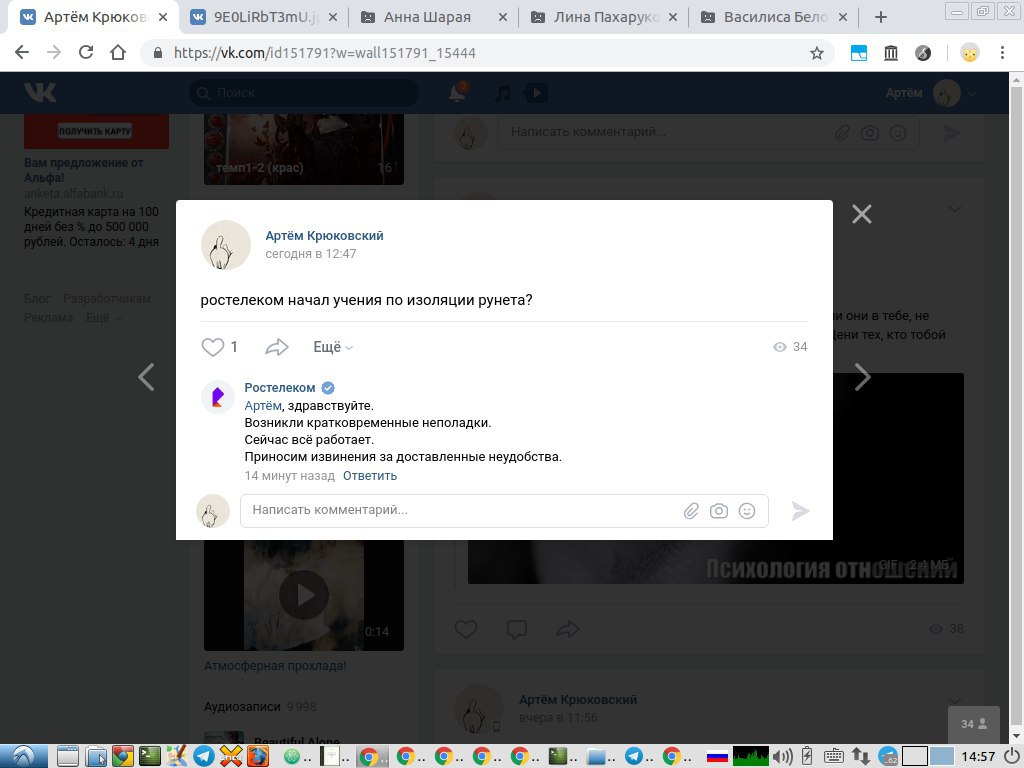This screenshot has height=768, width=1024.
Task: Click the volume icon in the system tray
Action: 782,756
